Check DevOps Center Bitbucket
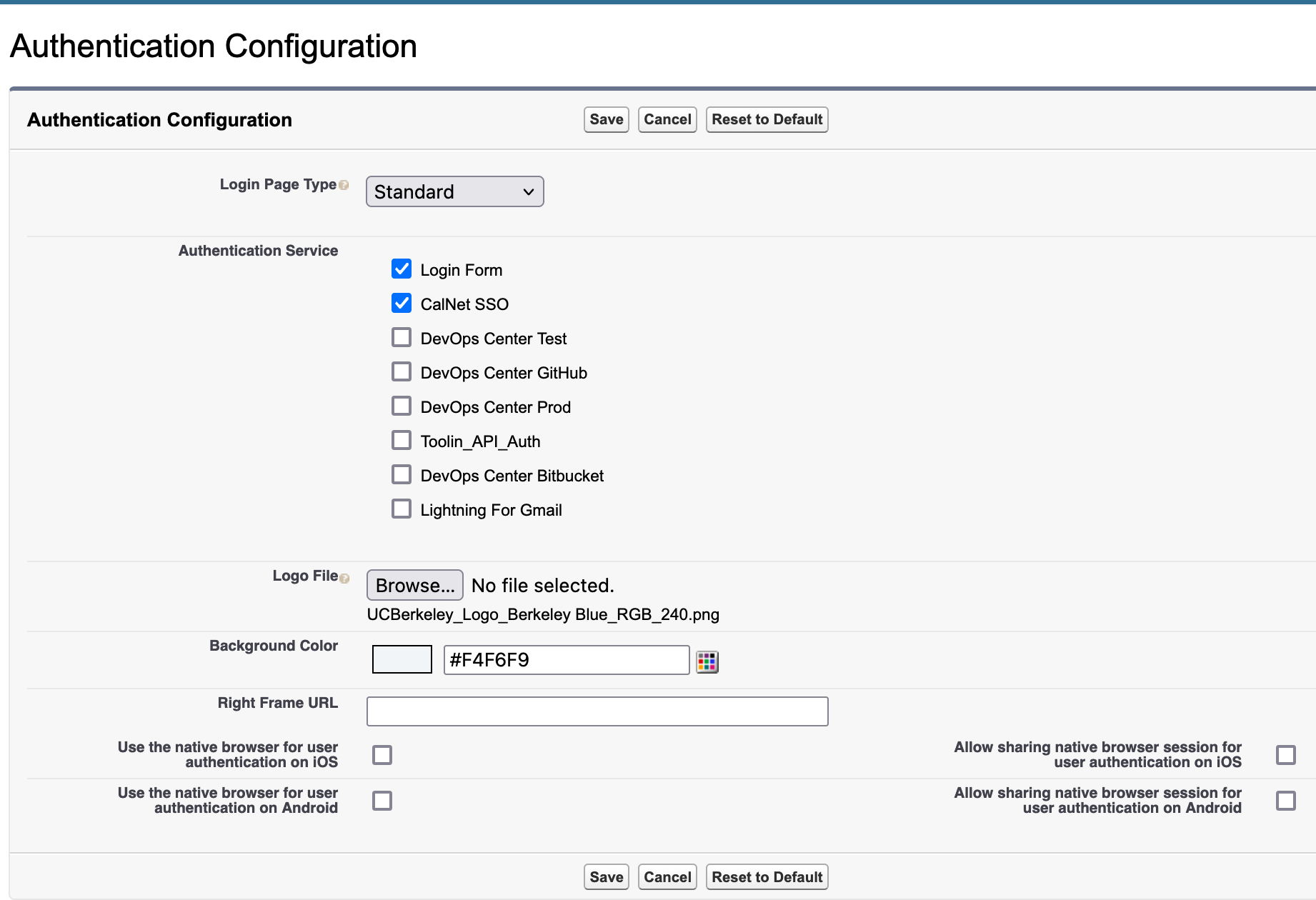1316x900 pixels. [402, 474]
